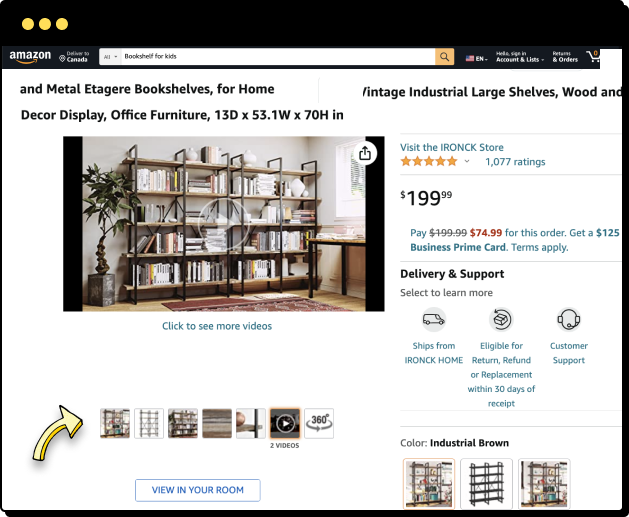This screenshot has height=517, width=629.
Task: Click the orange search magnifier button
Action: pyautogui.click(x=444, y=57)
